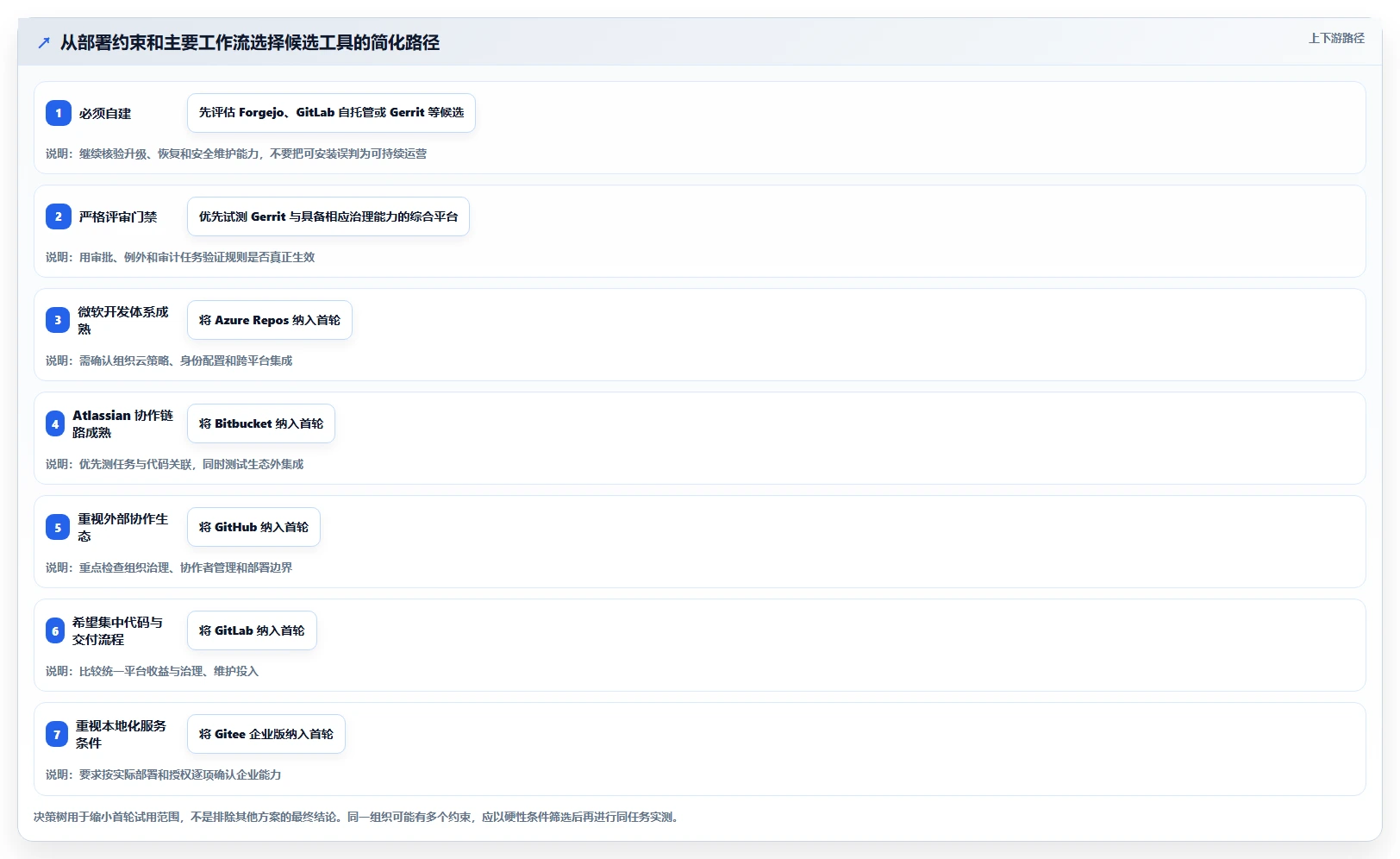1400x859 pixels.
Task: Select the 将 GitLab 纳入首轮 box
Action: [x=252, y=630]
